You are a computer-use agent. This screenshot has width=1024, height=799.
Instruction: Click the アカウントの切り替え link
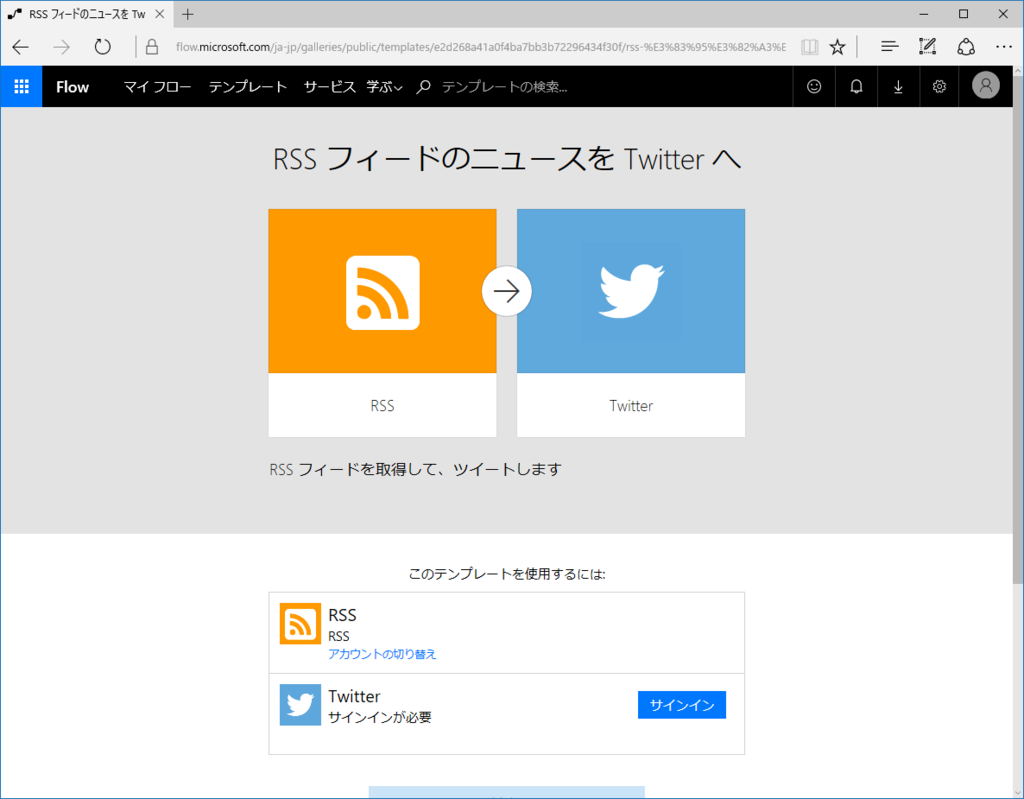[382, 654]
